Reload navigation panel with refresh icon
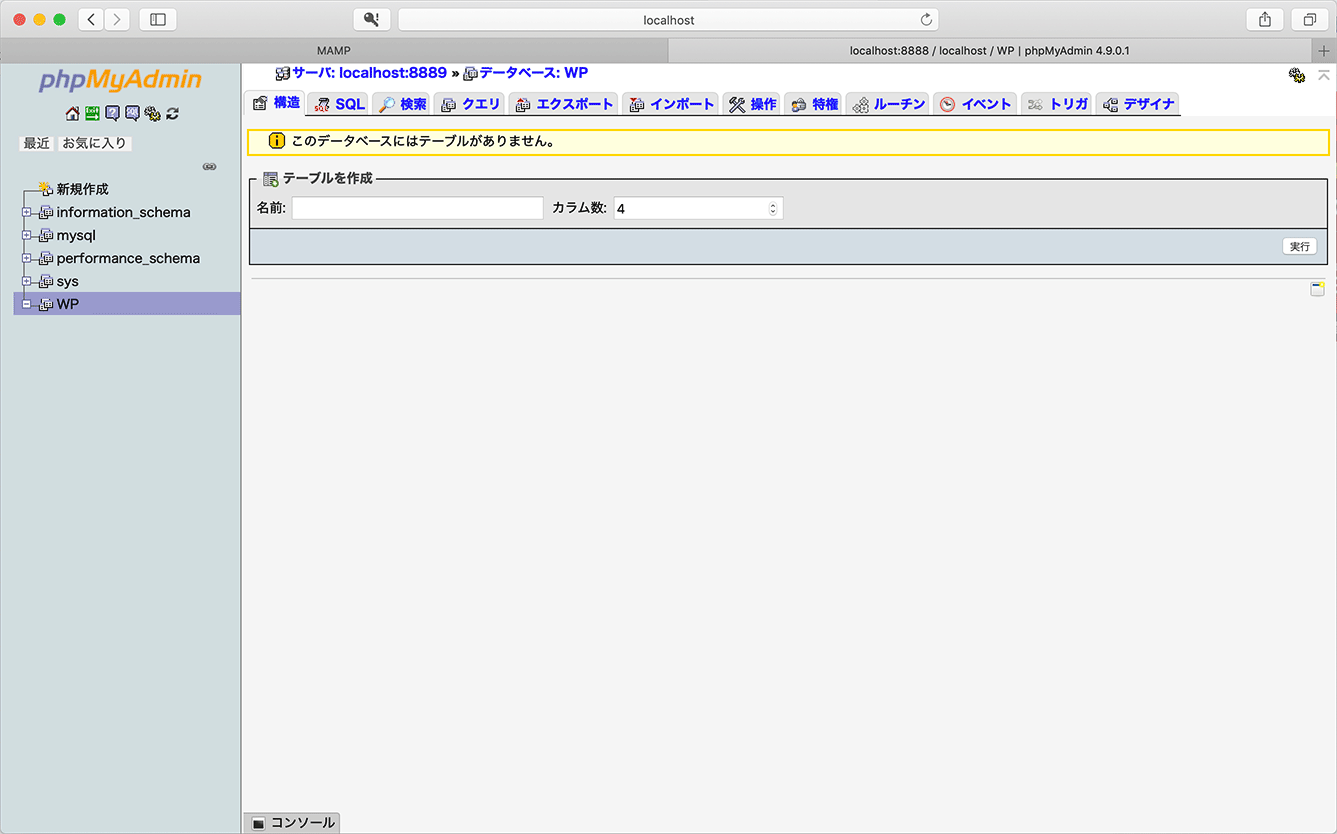 [172, 113]
